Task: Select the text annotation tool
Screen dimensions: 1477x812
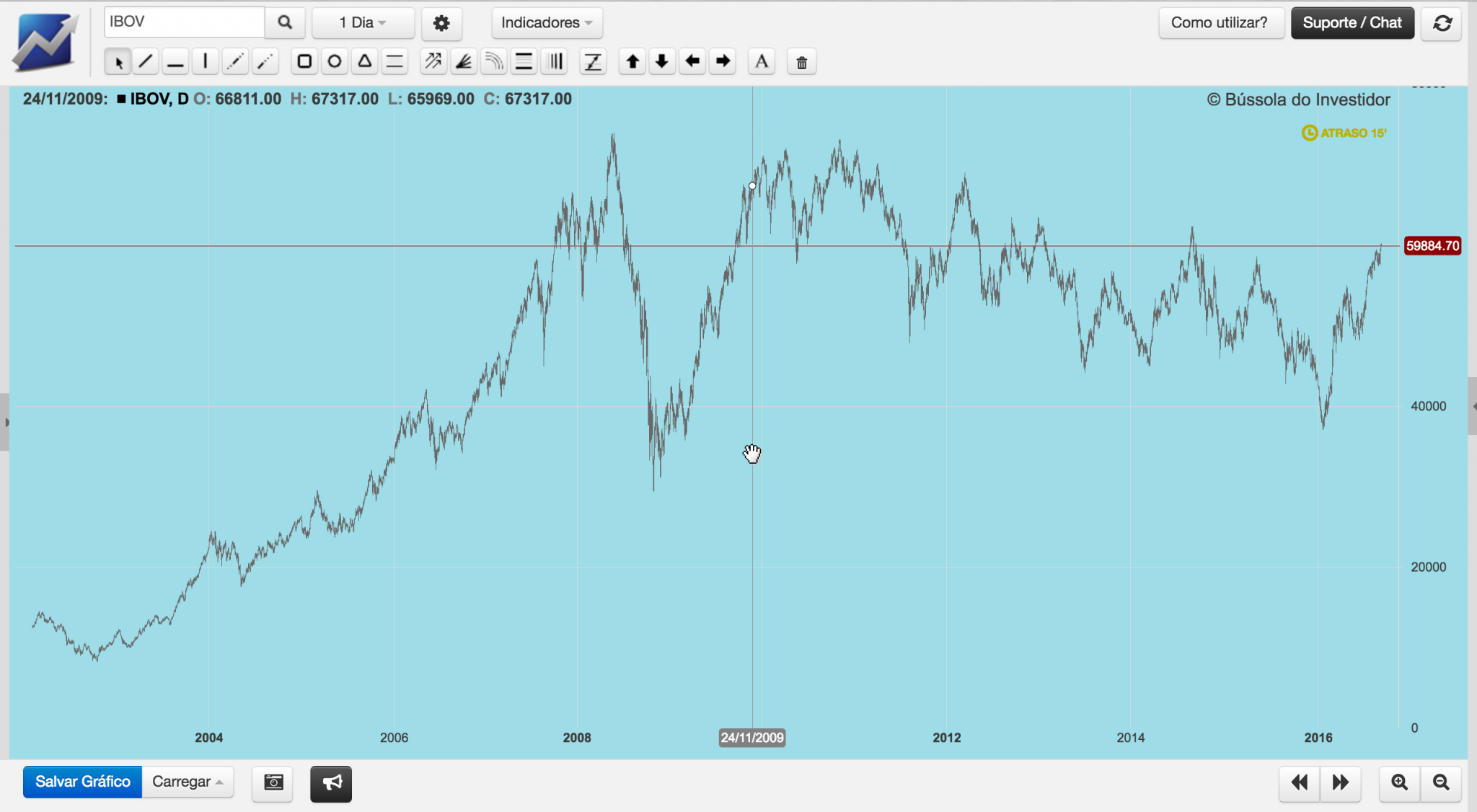Action: point(762,62)
